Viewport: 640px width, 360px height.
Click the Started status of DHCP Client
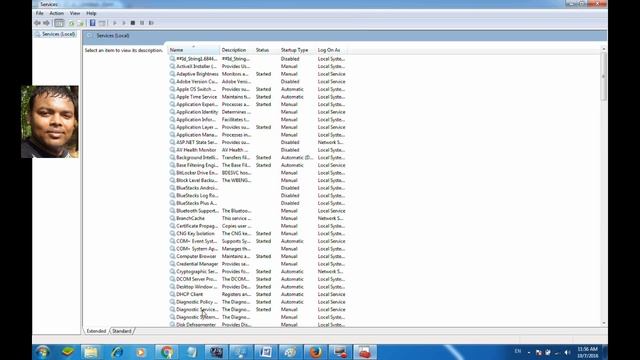click(263, 294)
